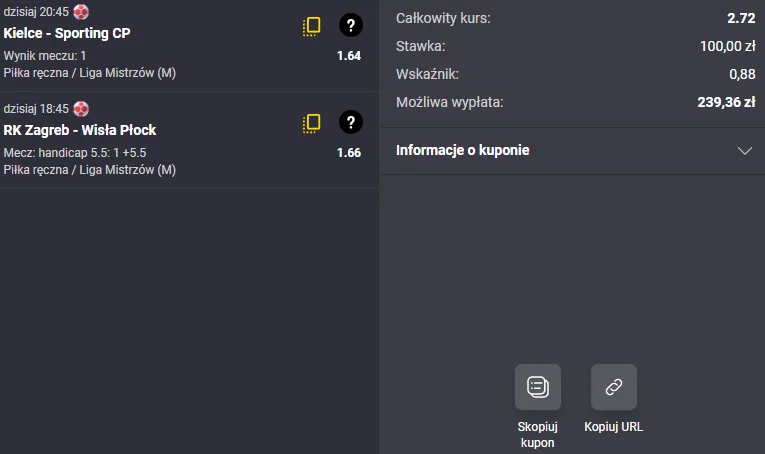
Task: Open the RK Zagreb - Wisła Płock match title
Action: point(80,130)
